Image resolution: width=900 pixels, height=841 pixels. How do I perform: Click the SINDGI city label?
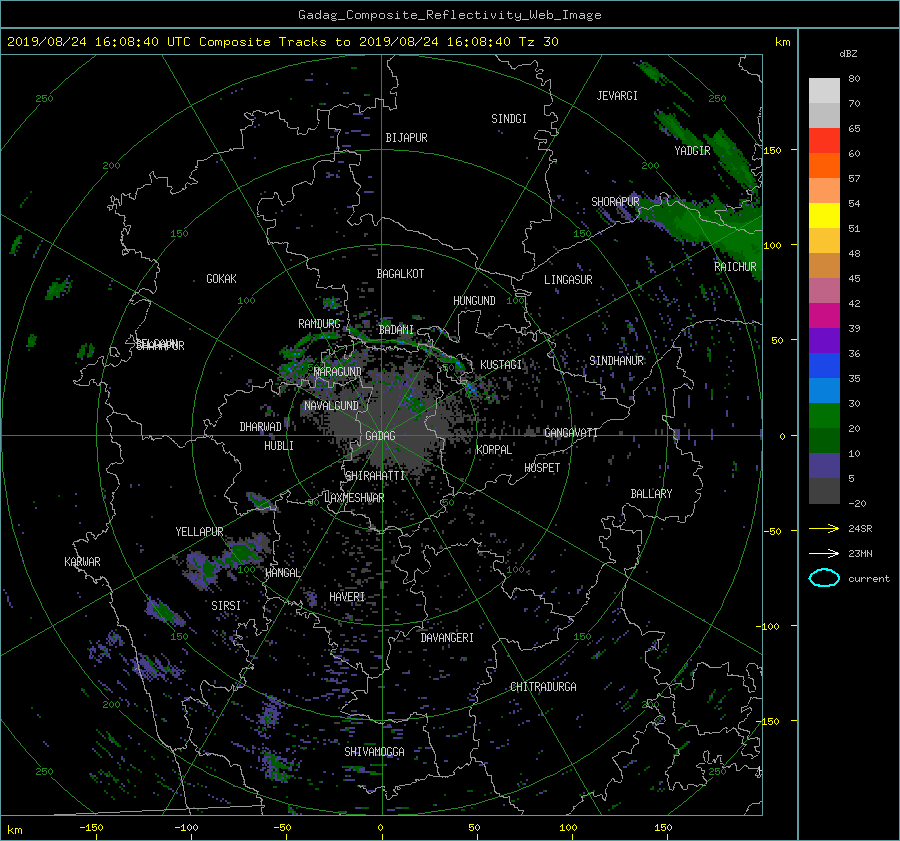pos(509,119)
